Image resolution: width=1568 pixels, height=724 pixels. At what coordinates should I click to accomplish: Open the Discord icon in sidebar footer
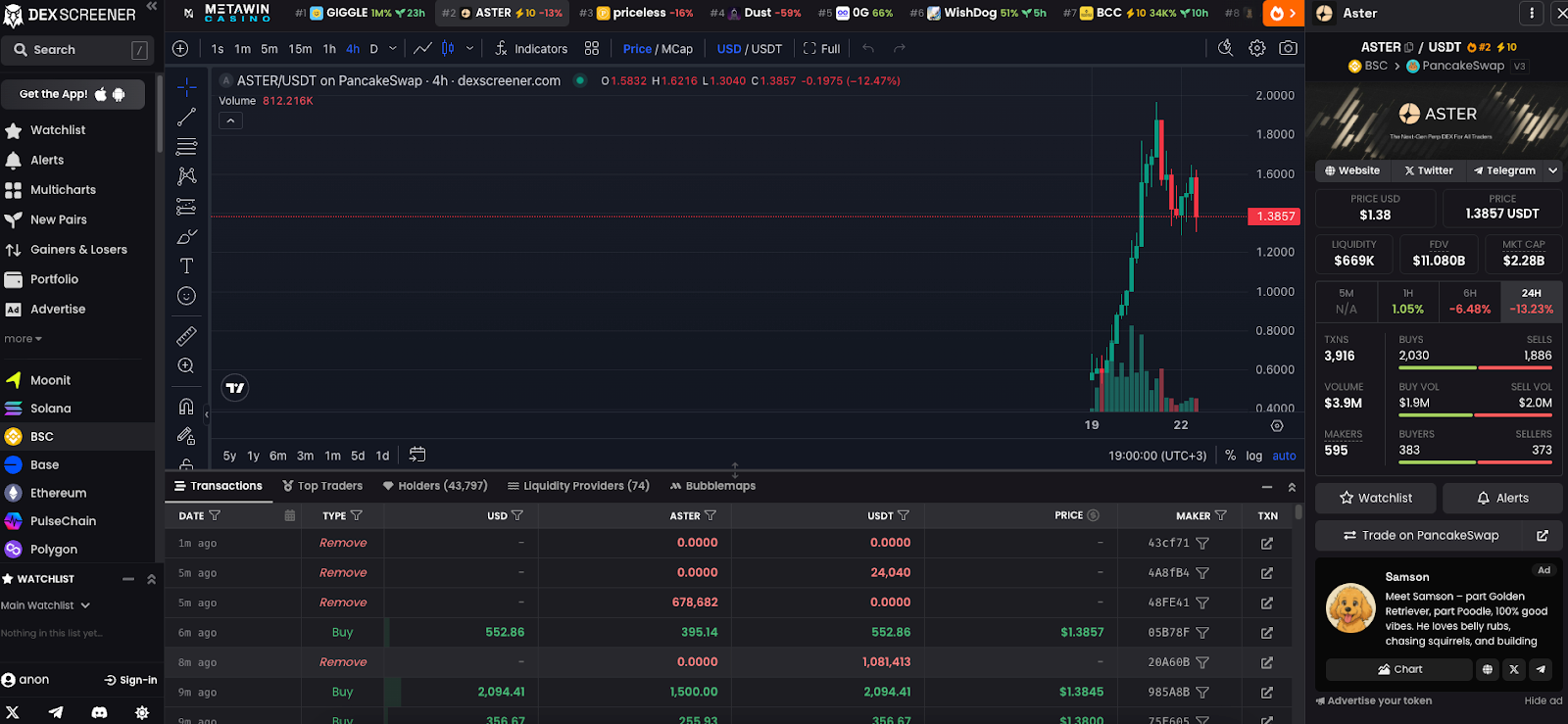pos(99,712)
